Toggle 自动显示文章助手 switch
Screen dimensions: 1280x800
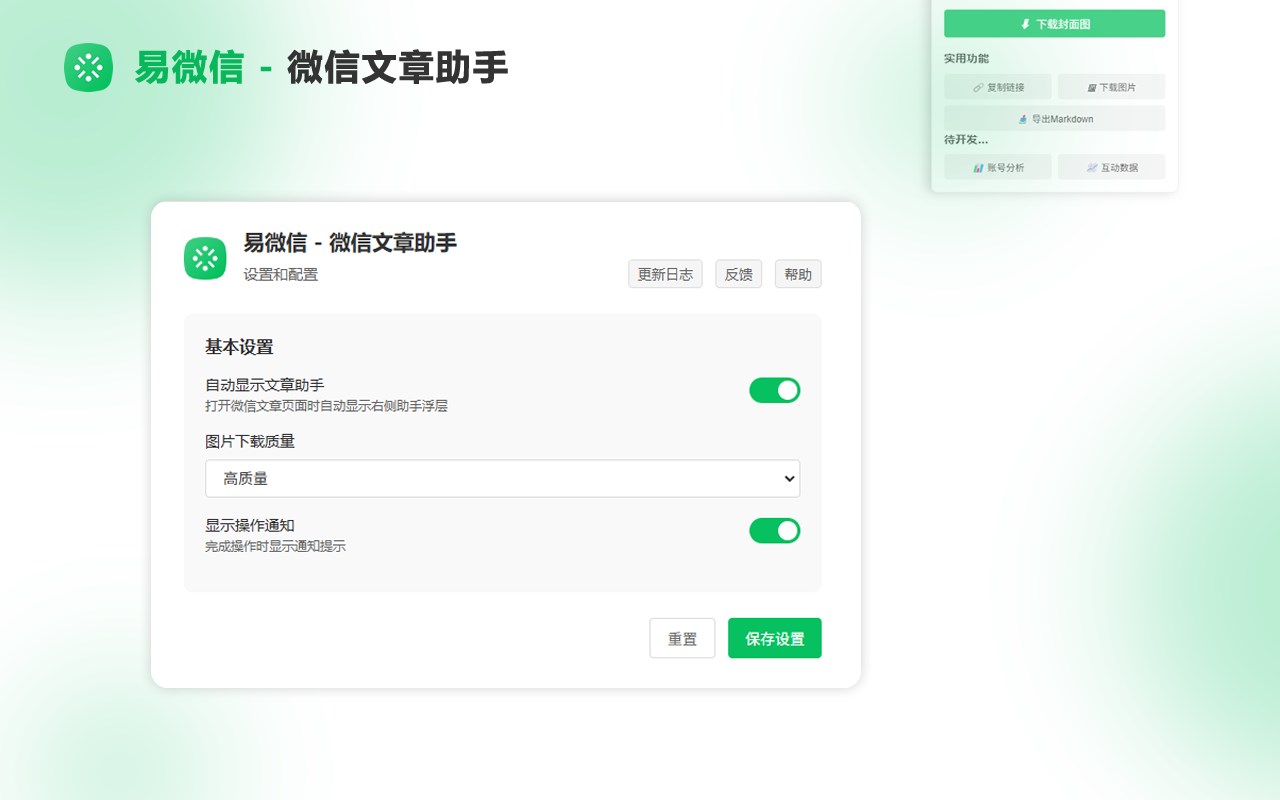[x=775, y=390]
